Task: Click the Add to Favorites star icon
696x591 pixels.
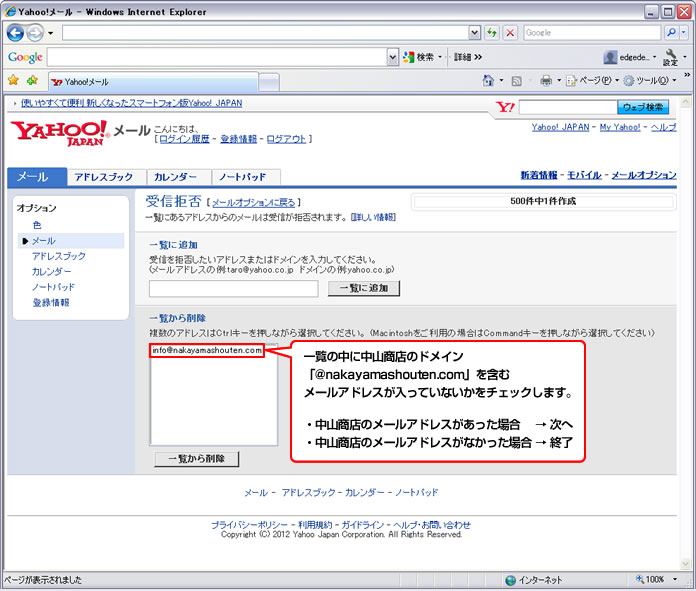Action: (x=32, y=80)
